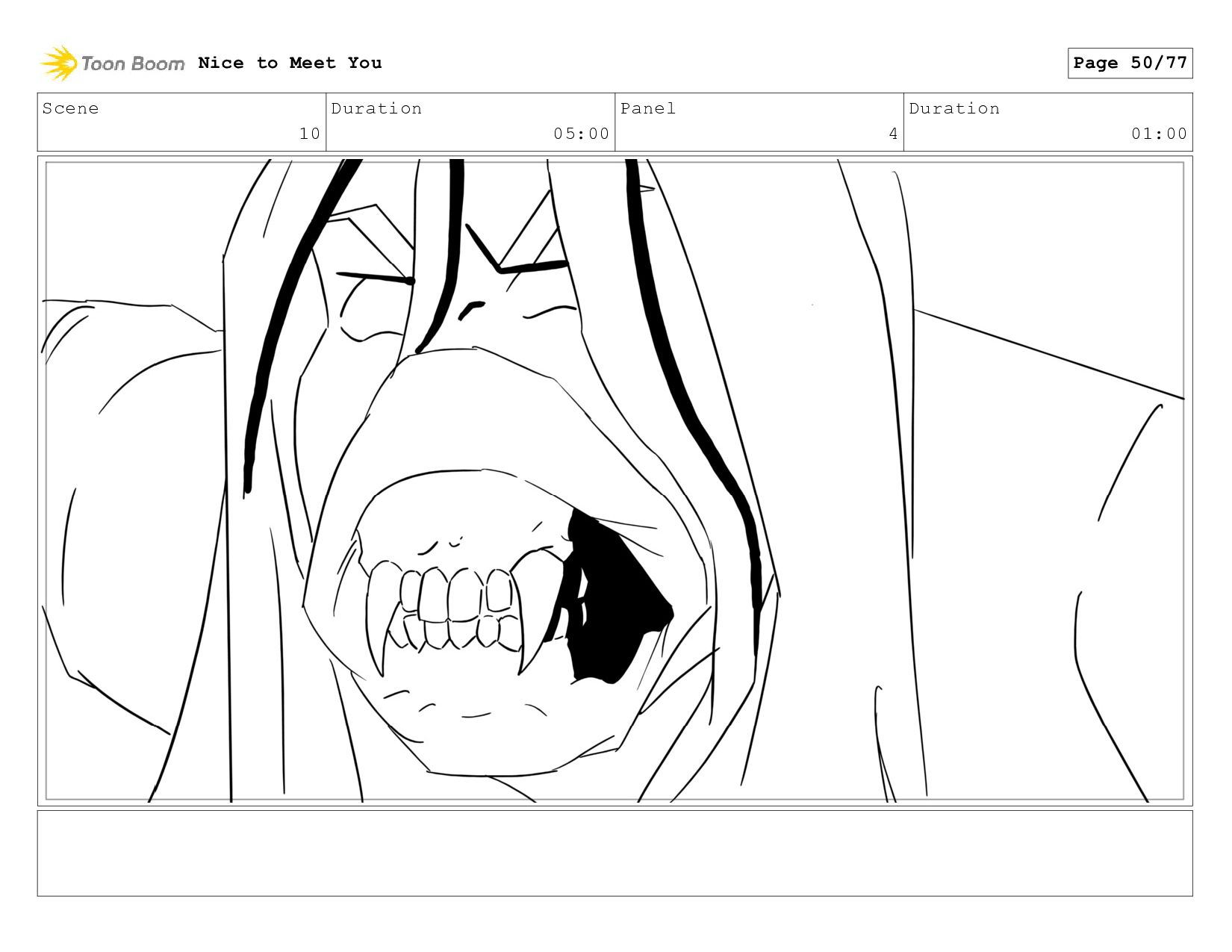Click the scene duration "05:00"
1232x952 pixels.
click(x=582, y=134)
